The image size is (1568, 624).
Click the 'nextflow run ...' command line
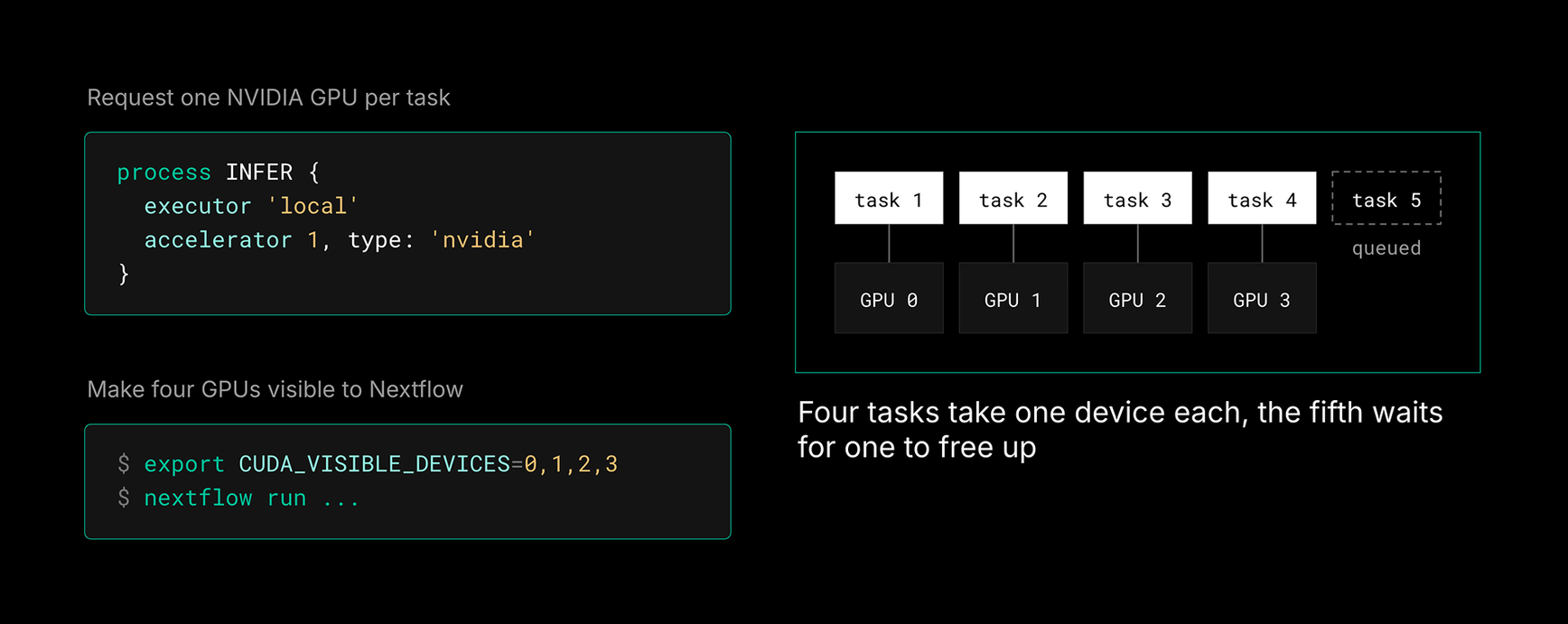click(238, 498)
